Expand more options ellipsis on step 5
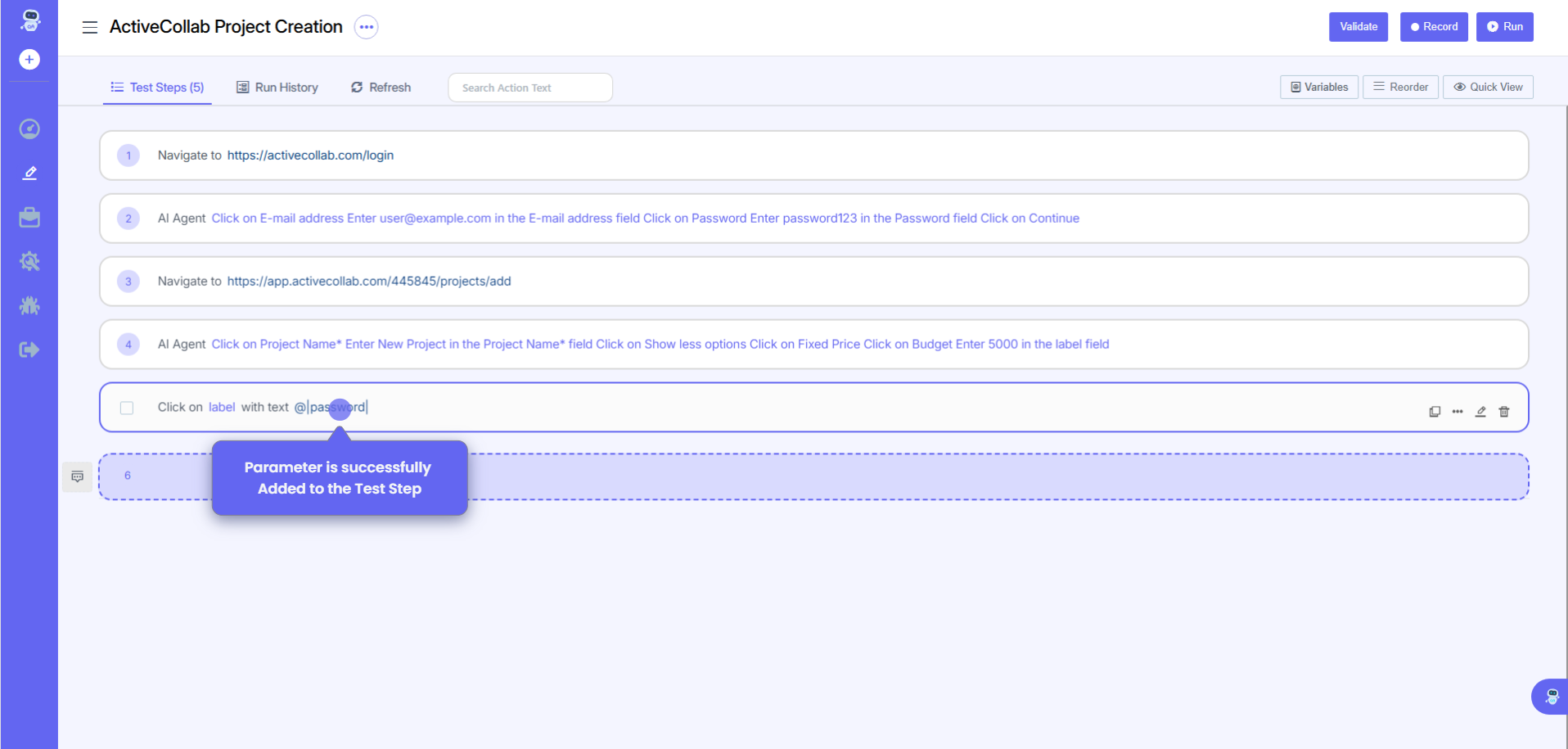 click(1458, 412)
